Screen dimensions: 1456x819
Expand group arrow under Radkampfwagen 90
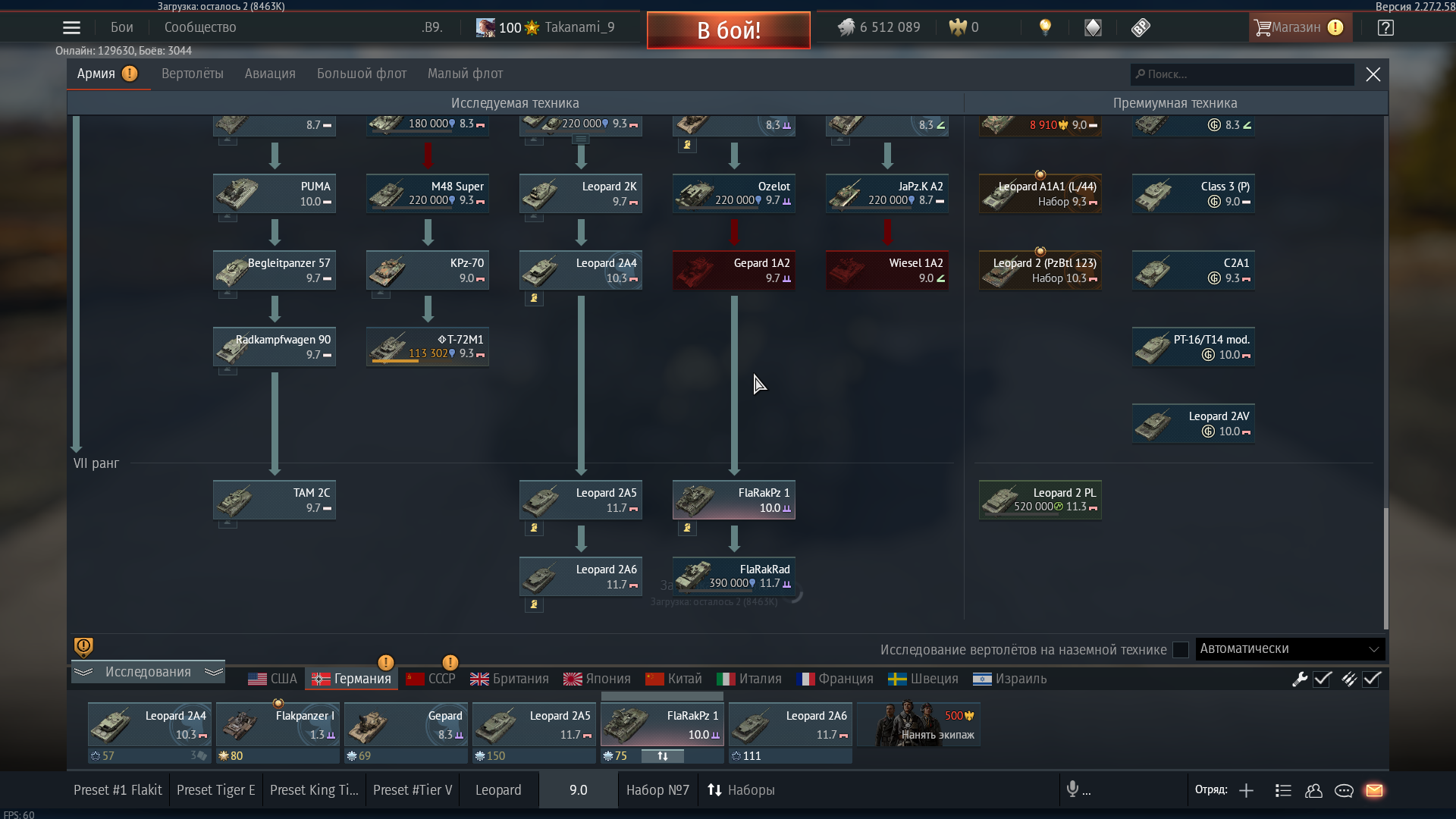[227, 372]
